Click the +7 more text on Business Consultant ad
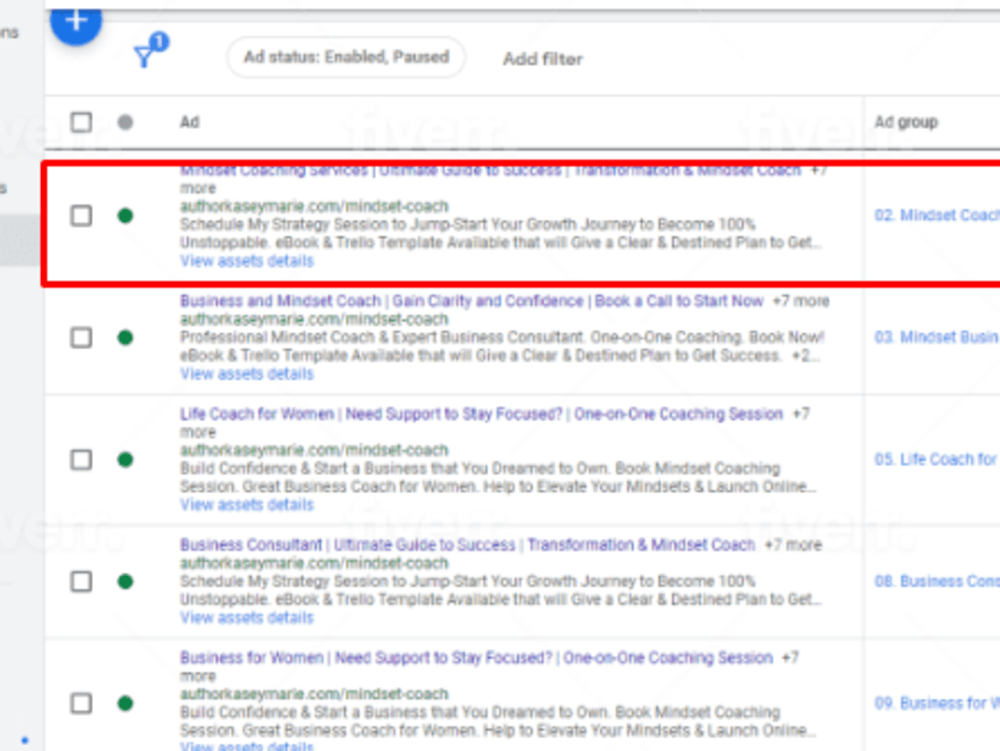The width and height of the screenshot is (1000, 751). click(x=793, y=545)
